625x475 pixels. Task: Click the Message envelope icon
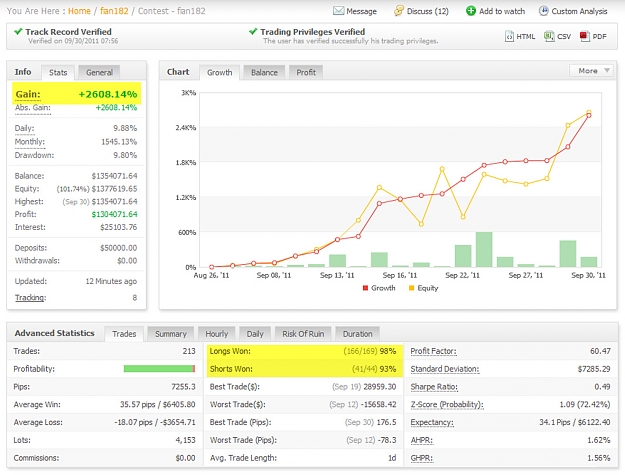338,11
